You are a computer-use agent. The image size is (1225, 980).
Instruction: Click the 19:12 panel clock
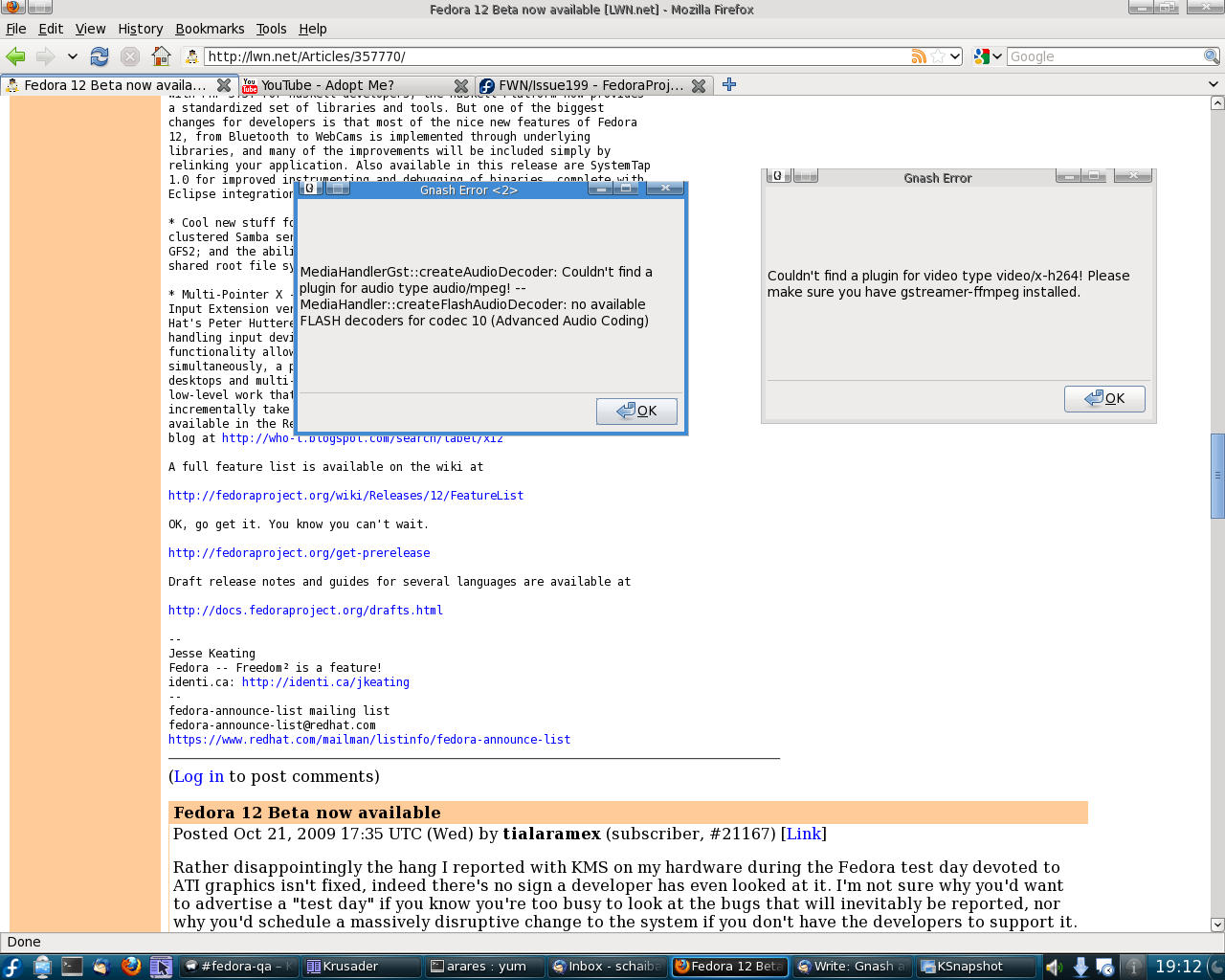coord(1178,967)
